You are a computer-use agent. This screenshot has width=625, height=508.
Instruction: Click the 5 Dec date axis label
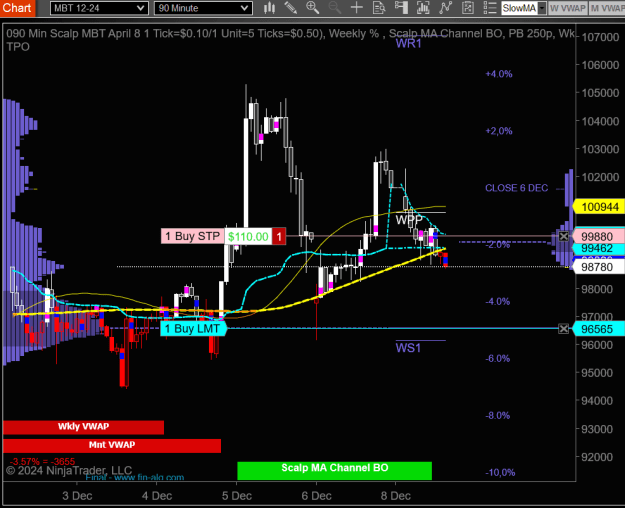click(237, 496)
